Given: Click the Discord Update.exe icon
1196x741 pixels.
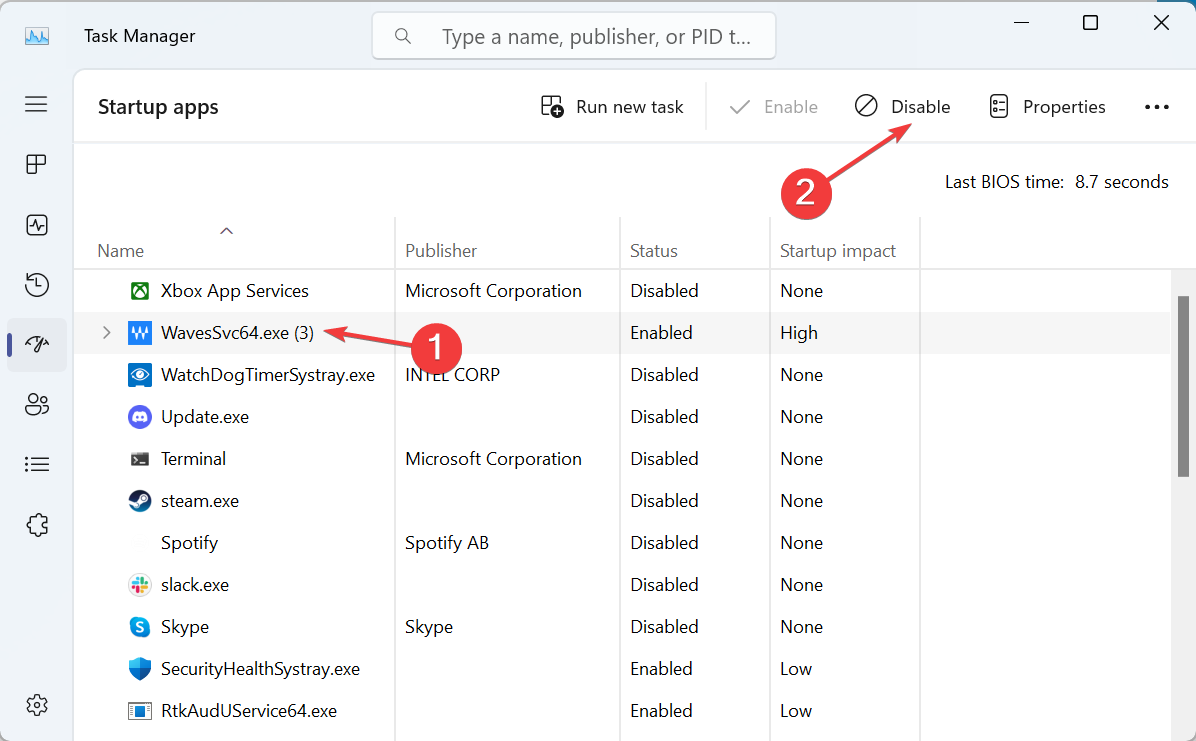Looking at the screenshot, I should pos(140,417).
